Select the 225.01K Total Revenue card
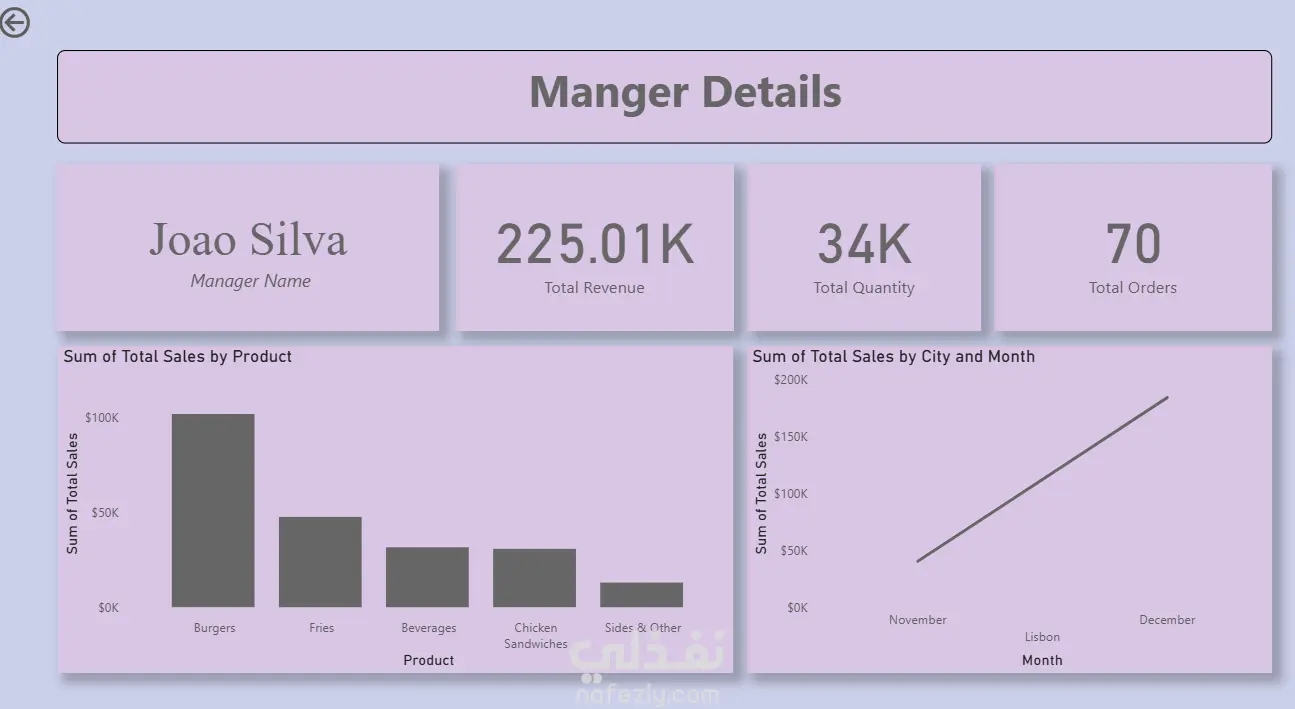Image resolution: width=1295 pixels, height=709 pixels. point(595,247)
